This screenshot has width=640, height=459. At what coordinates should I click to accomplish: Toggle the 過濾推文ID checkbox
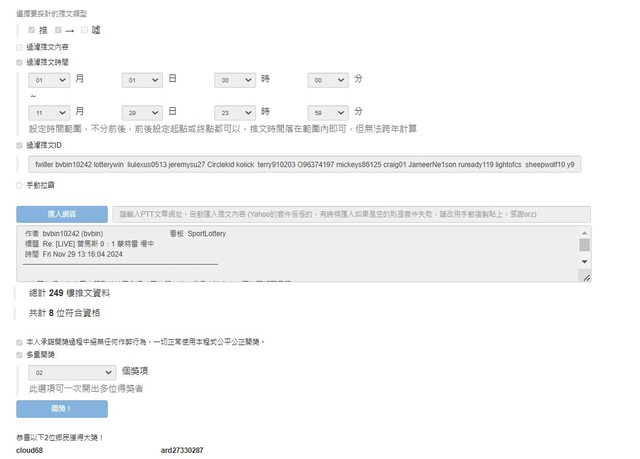click(x=19, y=145)
